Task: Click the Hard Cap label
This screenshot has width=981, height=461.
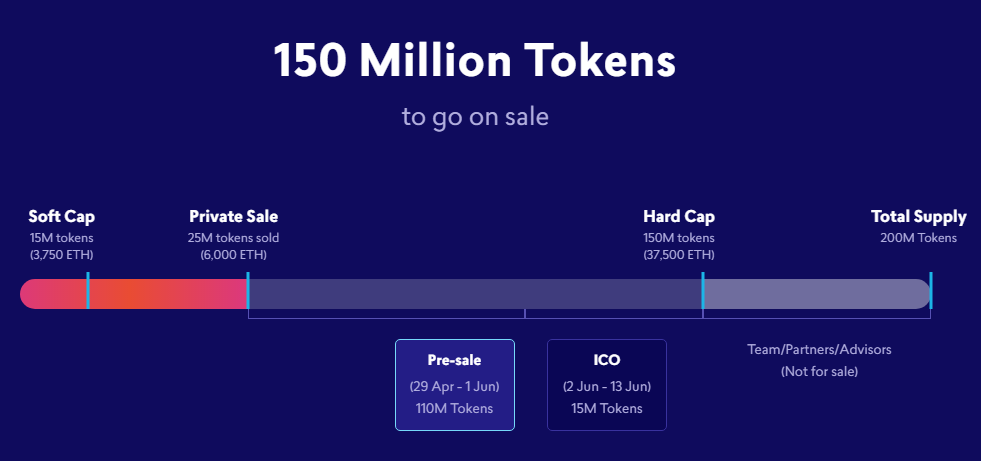Action: pos(679,216)
